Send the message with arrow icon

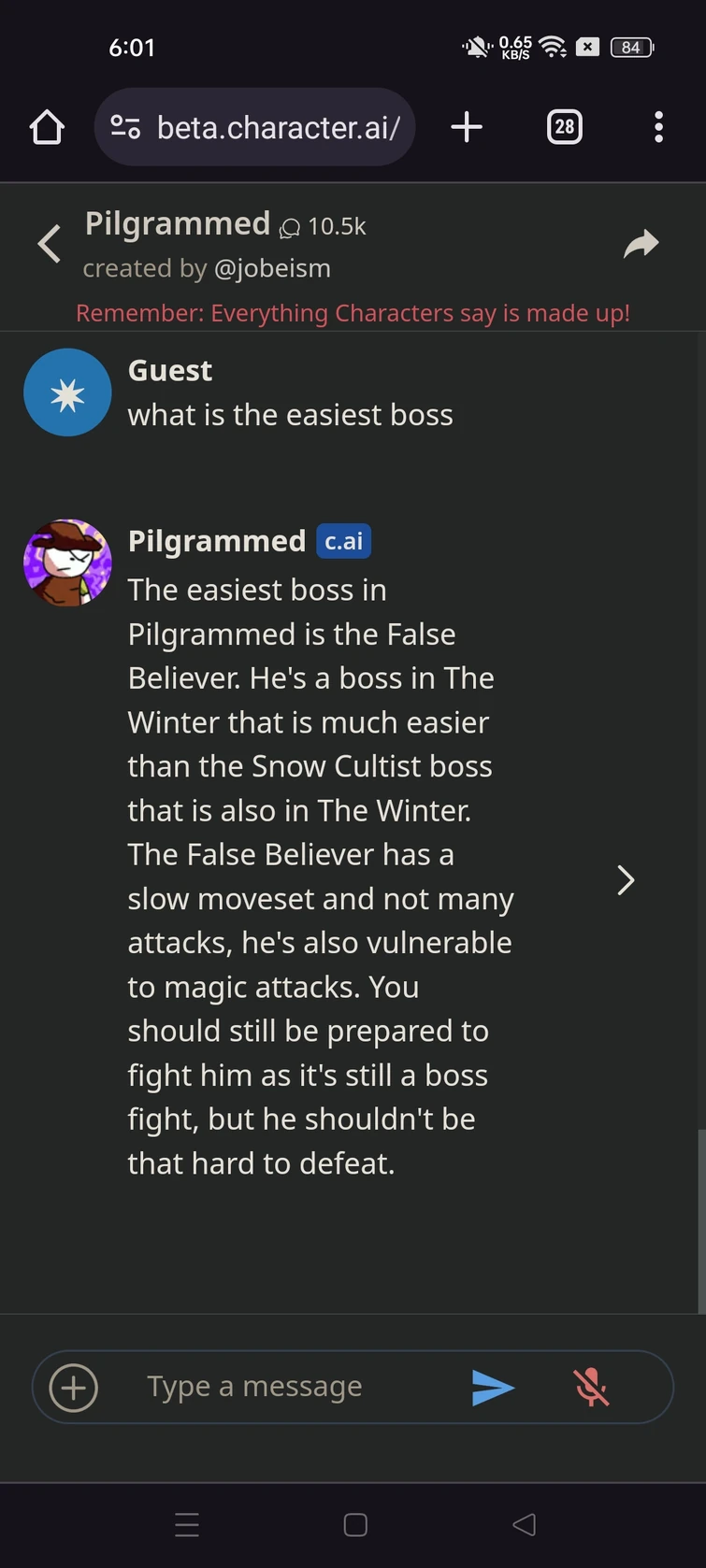tap(493, 1388)
